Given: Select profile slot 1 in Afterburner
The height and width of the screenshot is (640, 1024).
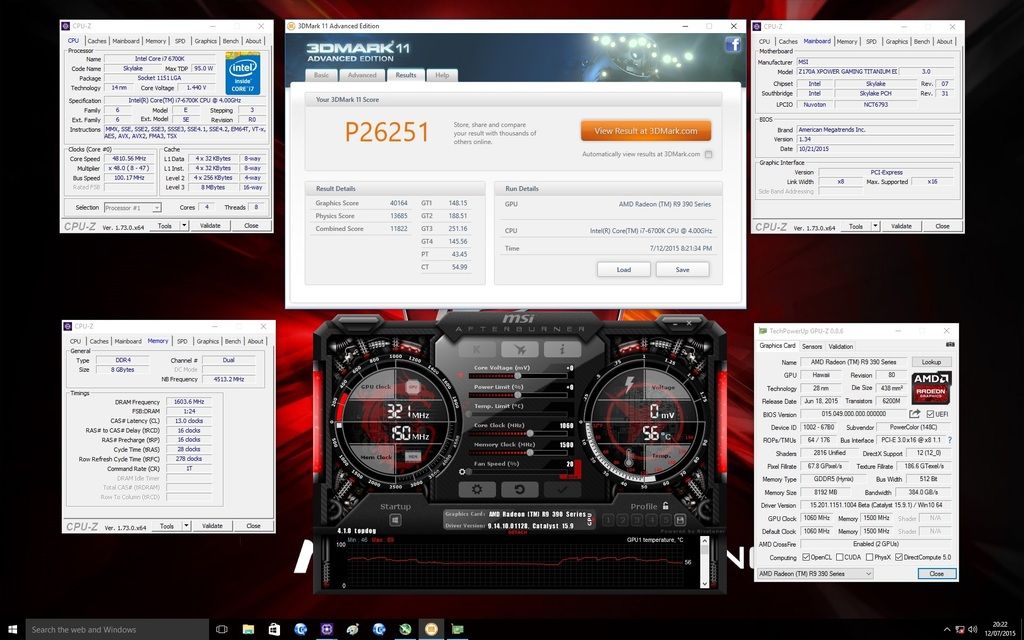Looking at the screenshot, I should 608,520.
